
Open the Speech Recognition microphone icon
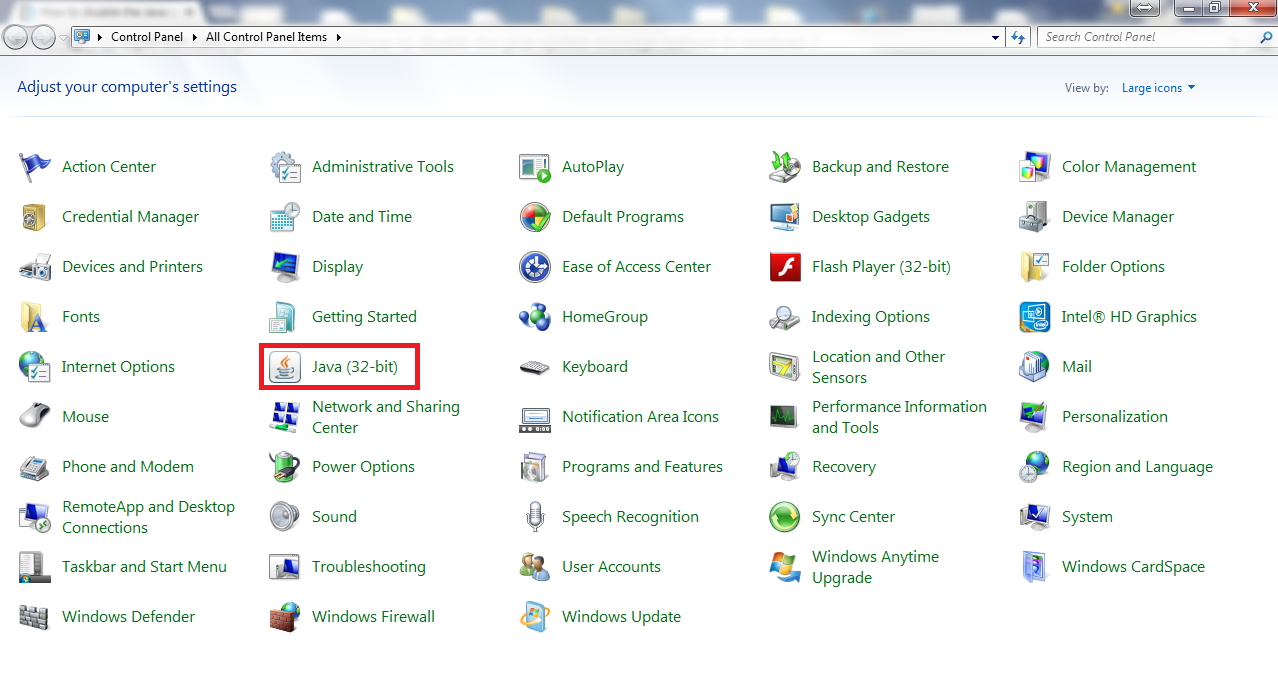point(535,517)
